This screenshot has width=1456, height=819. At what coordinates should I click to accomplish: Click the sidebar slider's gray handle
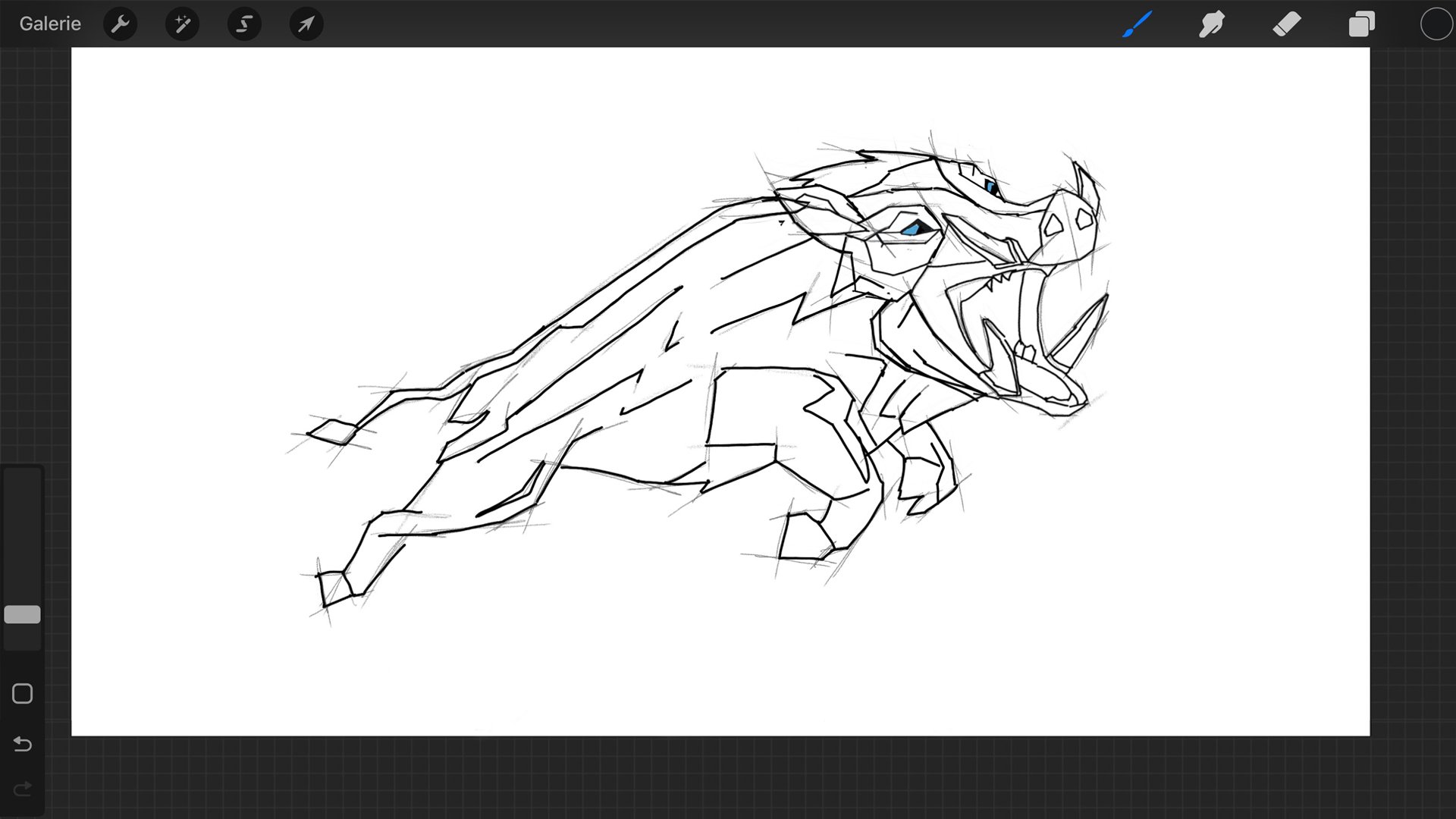[22, 614]
